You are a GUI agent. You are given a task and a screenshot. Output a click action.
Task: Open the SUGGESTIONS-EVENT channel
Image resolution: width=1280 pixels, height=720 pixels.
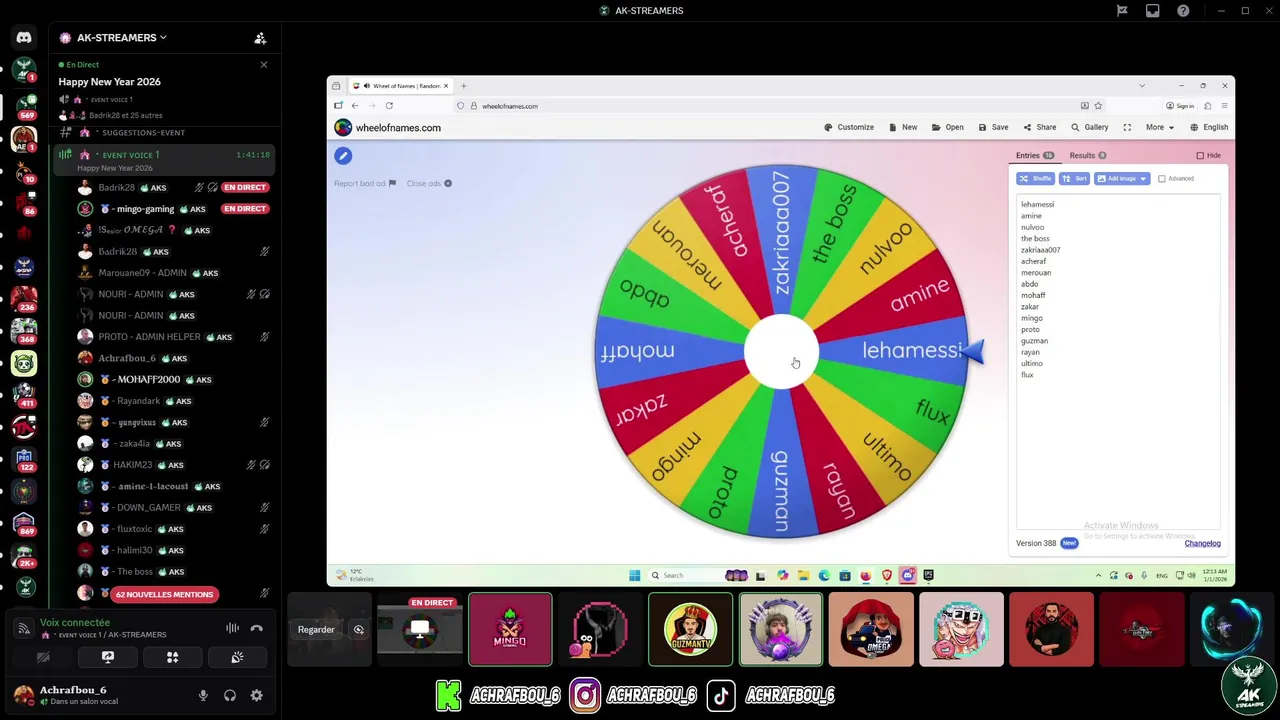(141, 132)
